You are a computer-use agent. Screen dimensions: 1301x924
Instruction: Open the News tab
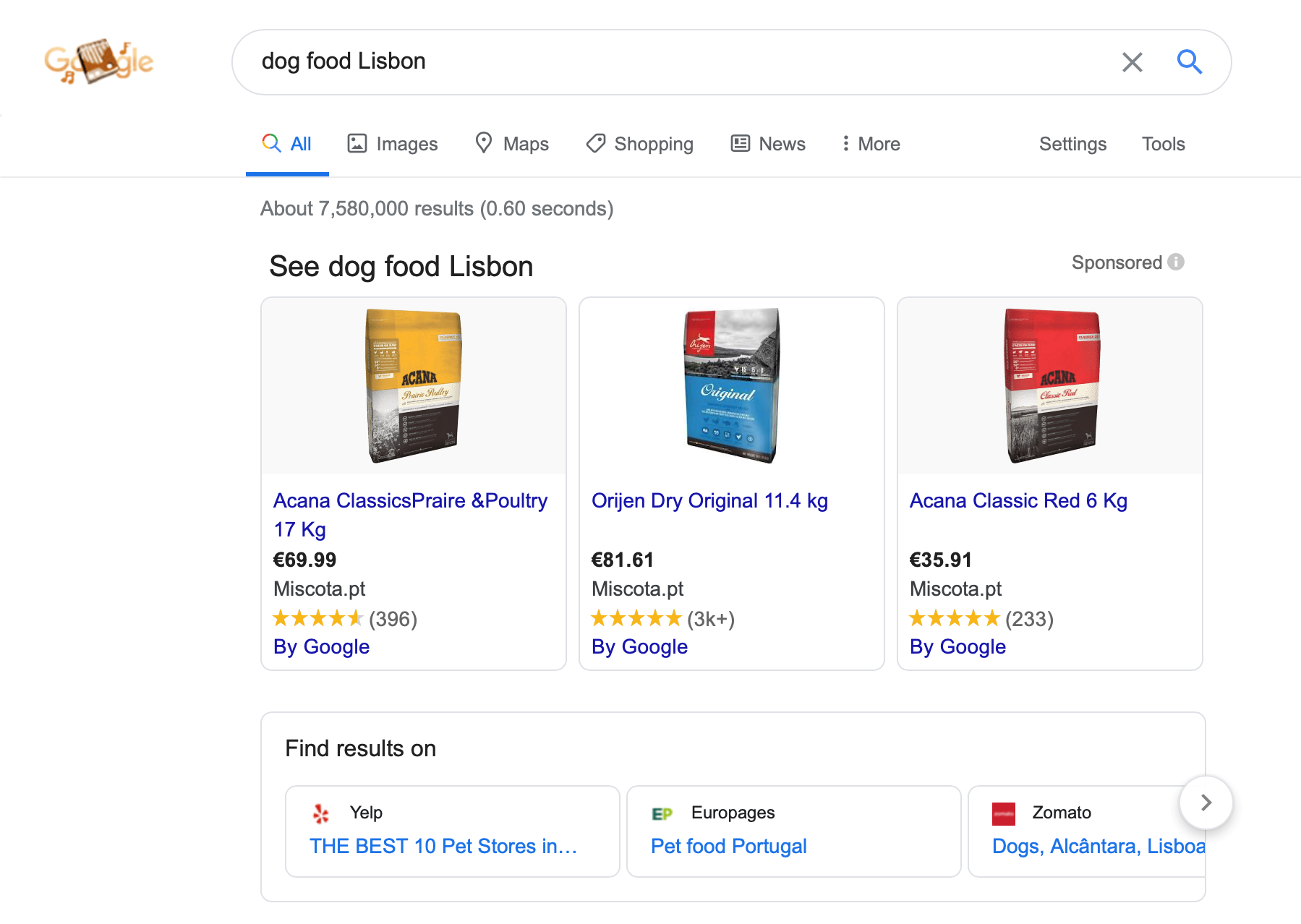pyautogui.click(x=768, y=144)
